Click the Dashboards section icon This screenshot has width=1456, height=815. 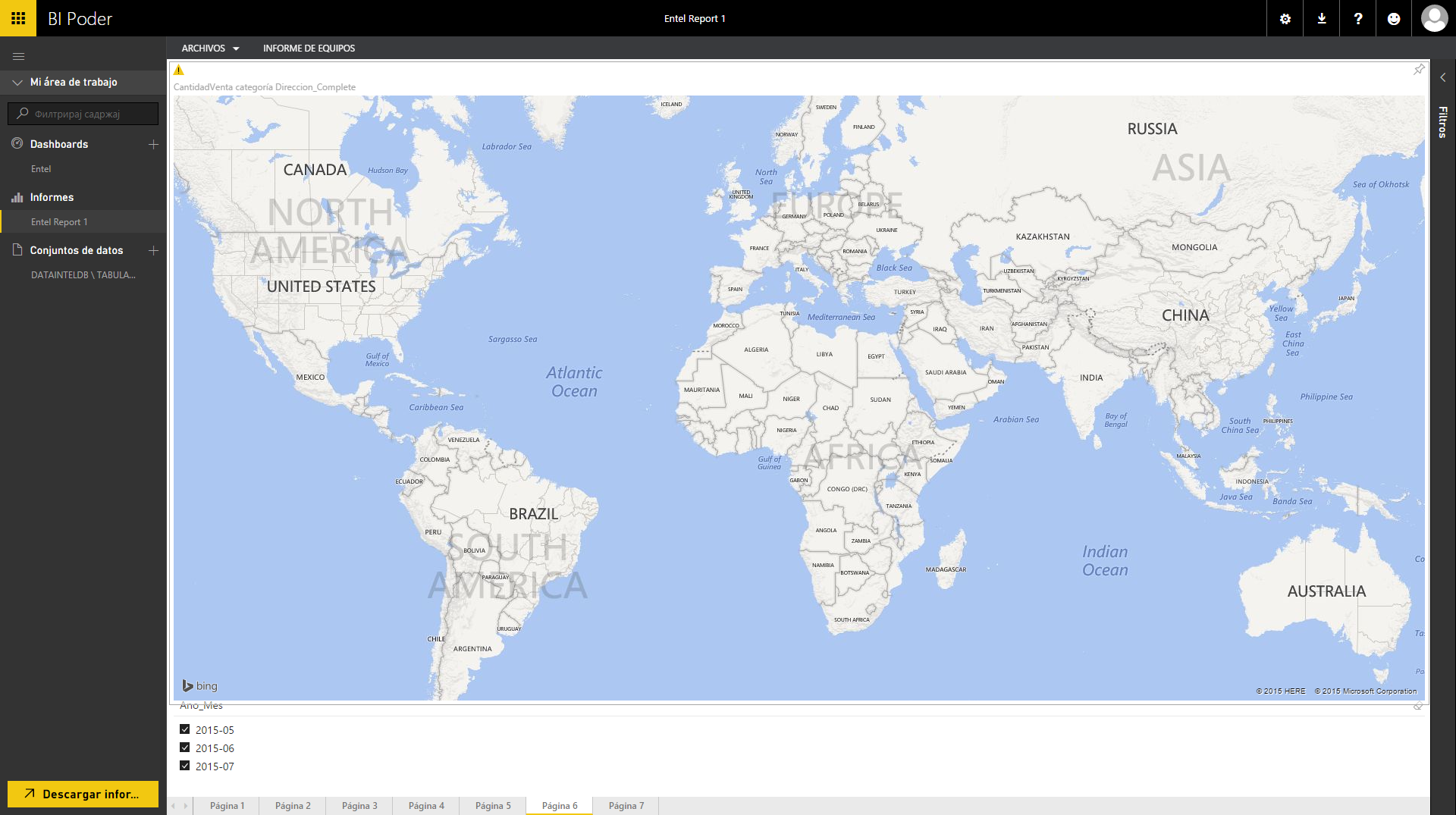[17, 143]
